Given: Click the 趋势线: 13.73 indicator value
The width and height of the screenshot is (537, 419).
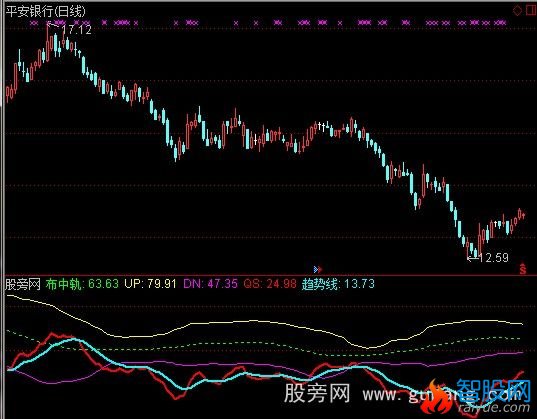Looking at the screenshot, I should [x=338, y=284].
